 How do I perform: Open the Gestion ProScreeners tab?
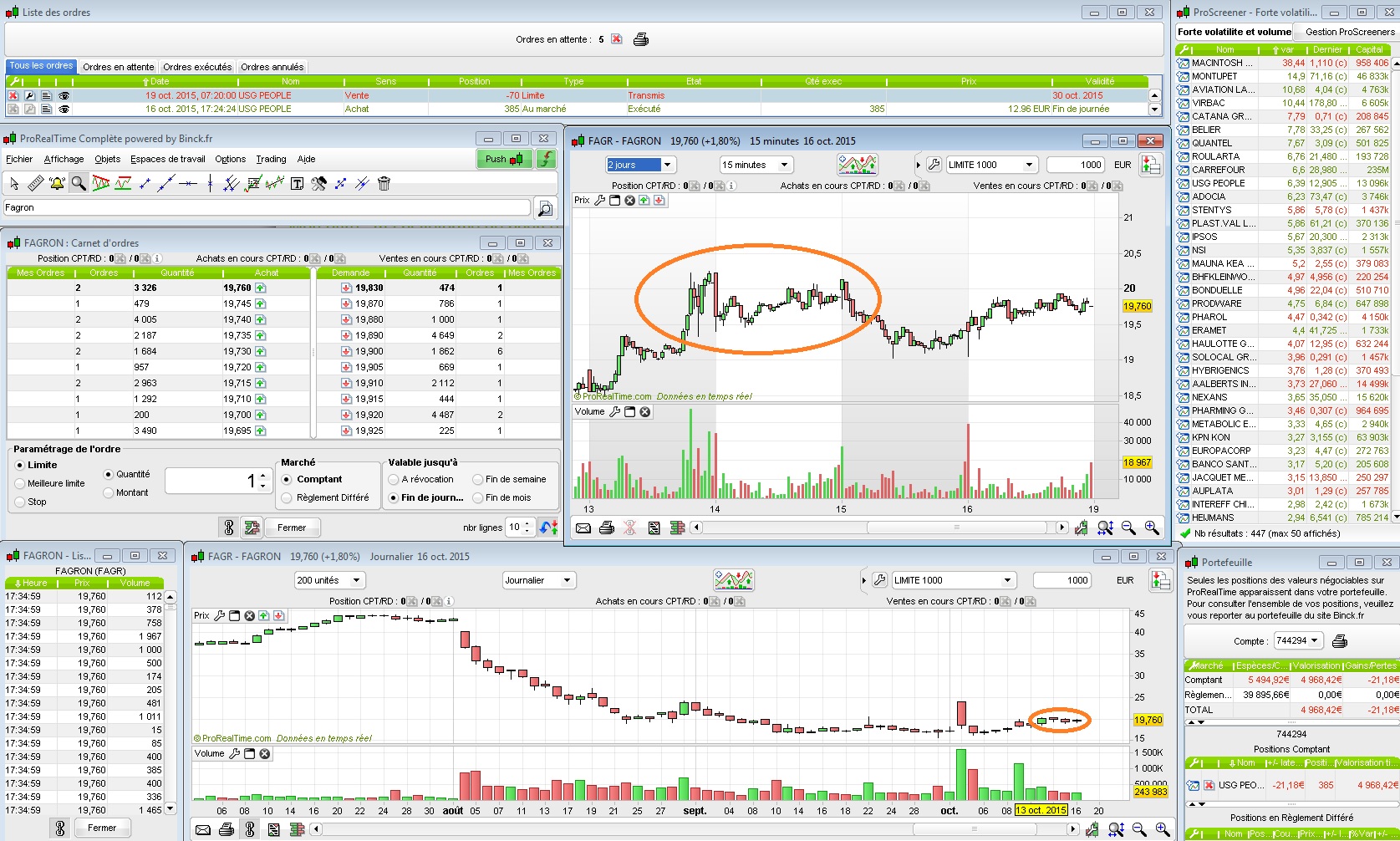pos(1350,32)
